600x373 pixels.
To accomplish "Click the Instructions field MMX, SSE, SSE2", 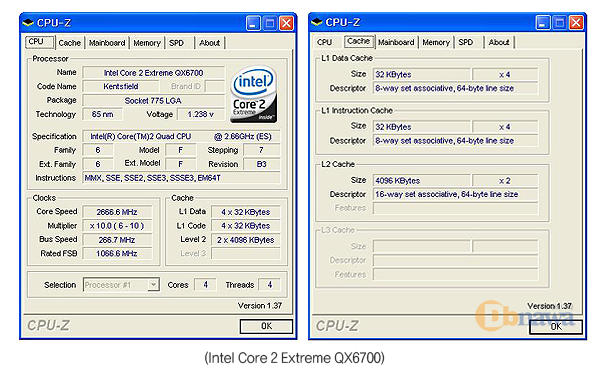I will [x=181, y=178].
